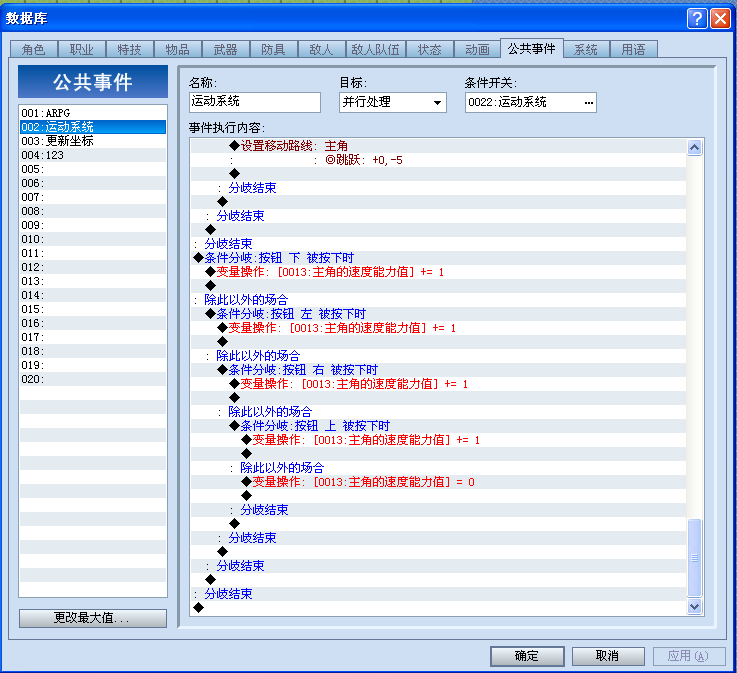The width and height of the screenshot is (737, 673).
Task: Click the 名称 input field
Action: [x=255, y=102]
